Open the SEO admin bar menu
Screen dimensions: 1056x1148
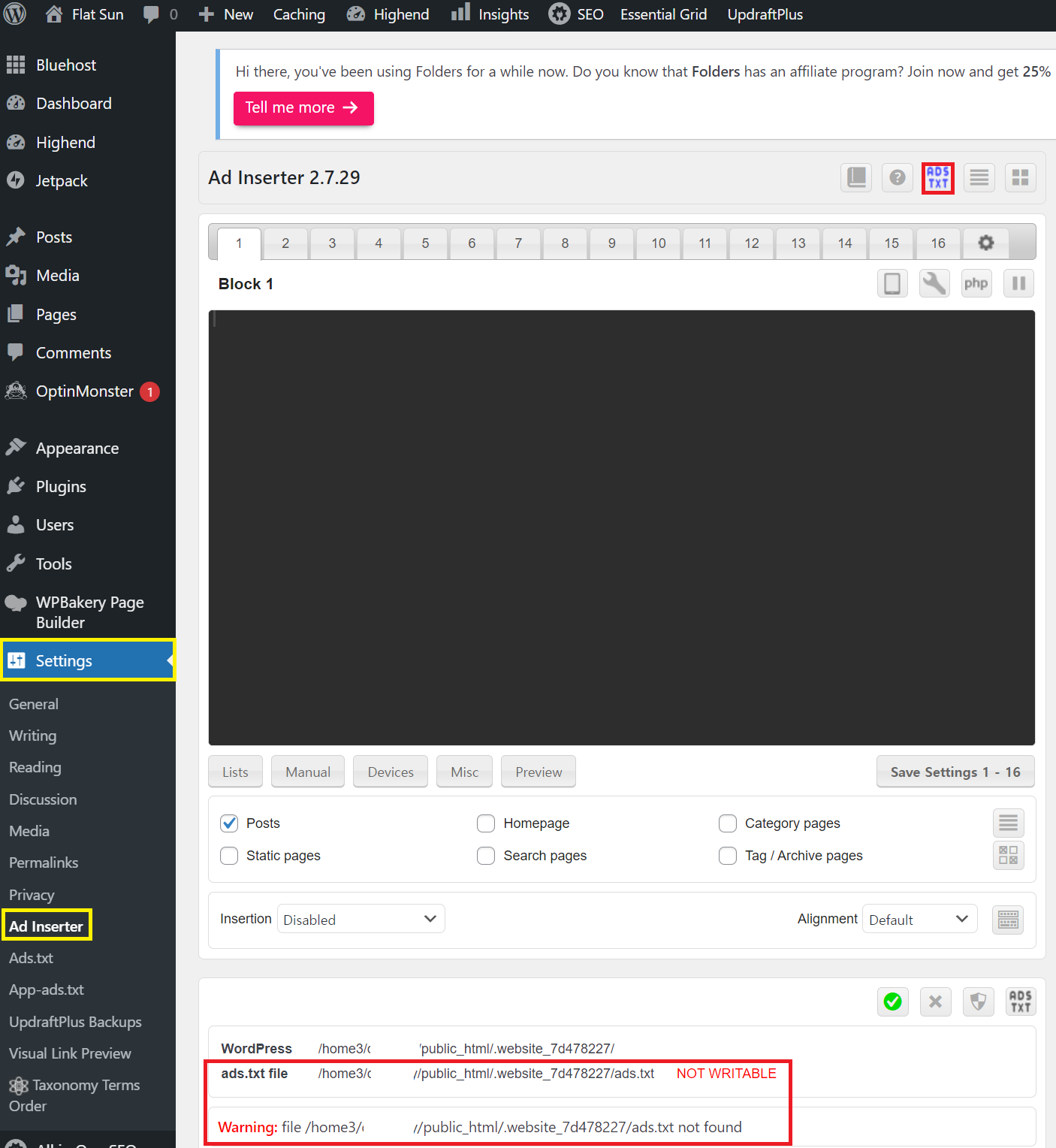click(577, 14)
